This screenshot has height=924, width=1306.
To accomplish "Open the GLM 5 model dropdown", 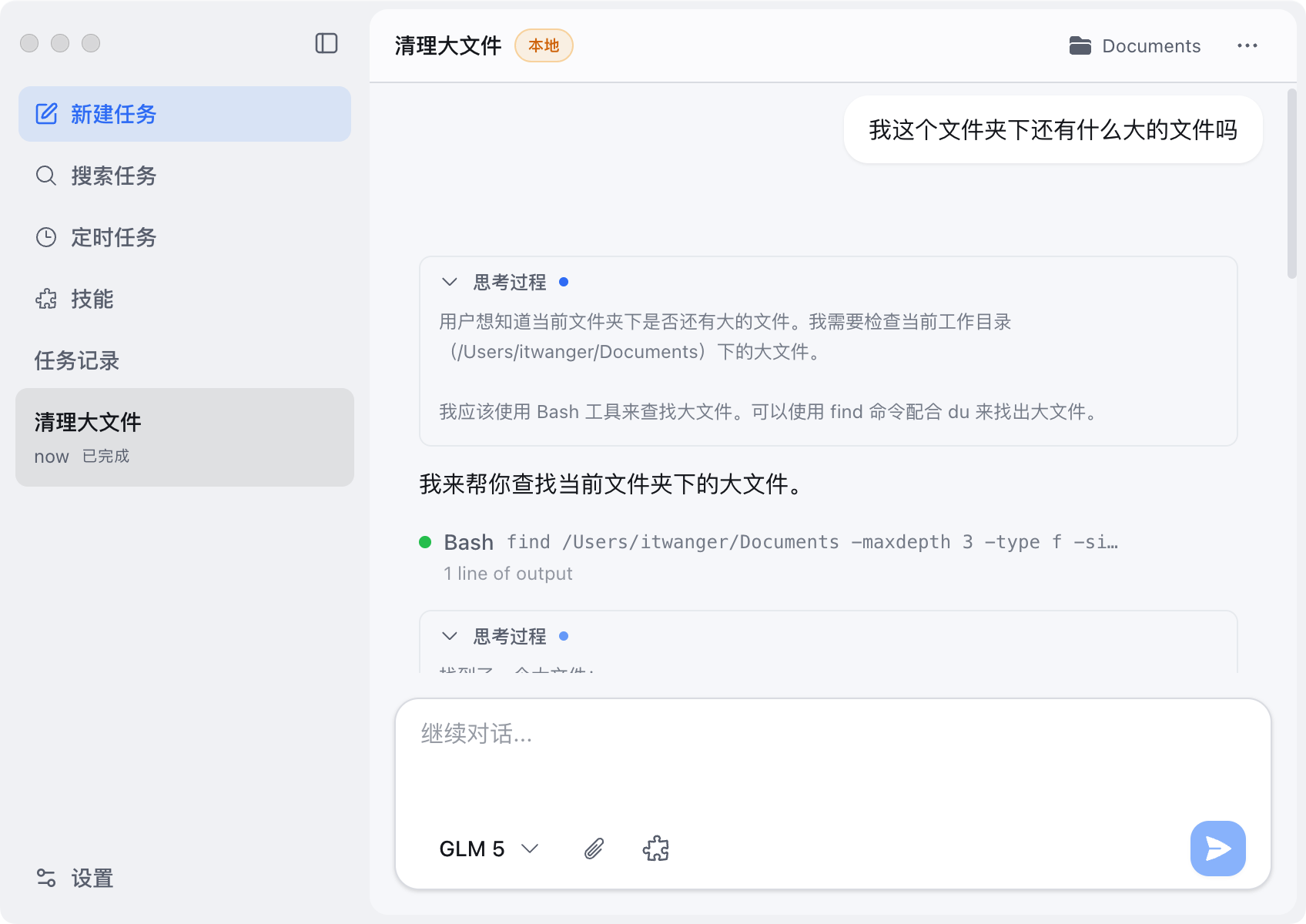I will 488,849.
